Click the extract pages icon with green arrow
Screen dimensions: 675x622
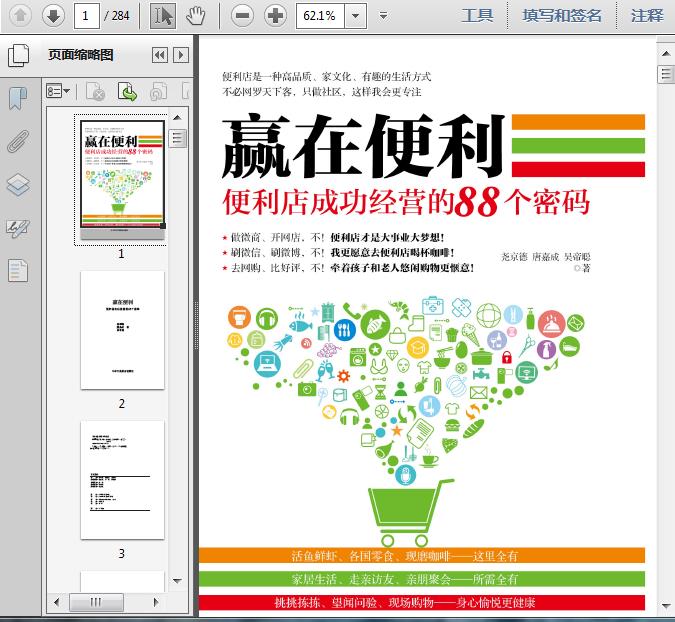coord(127,92)
